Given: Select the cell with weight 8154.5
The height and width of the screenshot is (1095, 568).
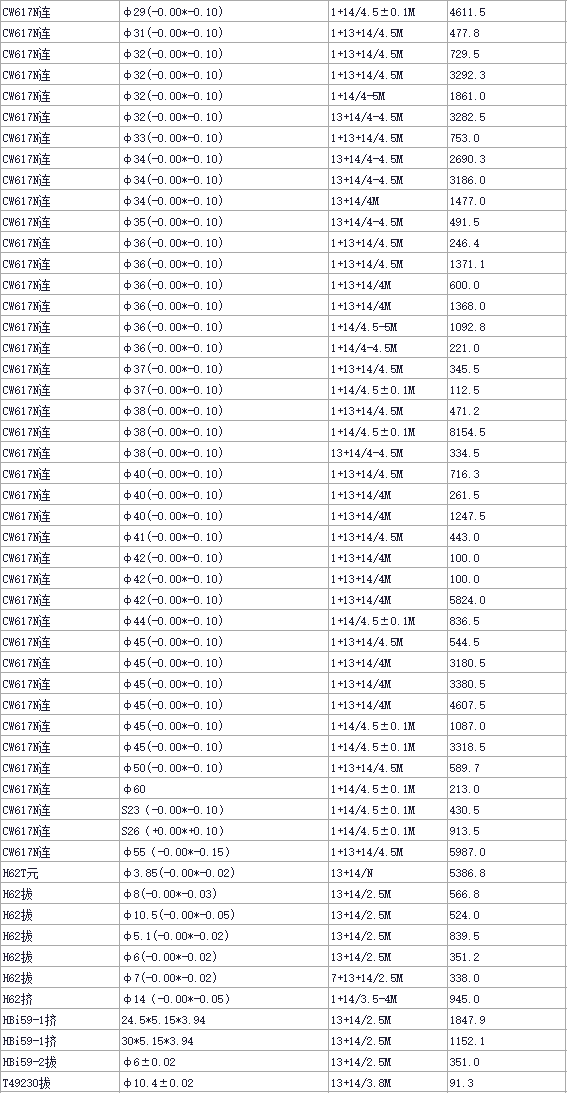Looking at the screenshot, I should click(506, 432).
